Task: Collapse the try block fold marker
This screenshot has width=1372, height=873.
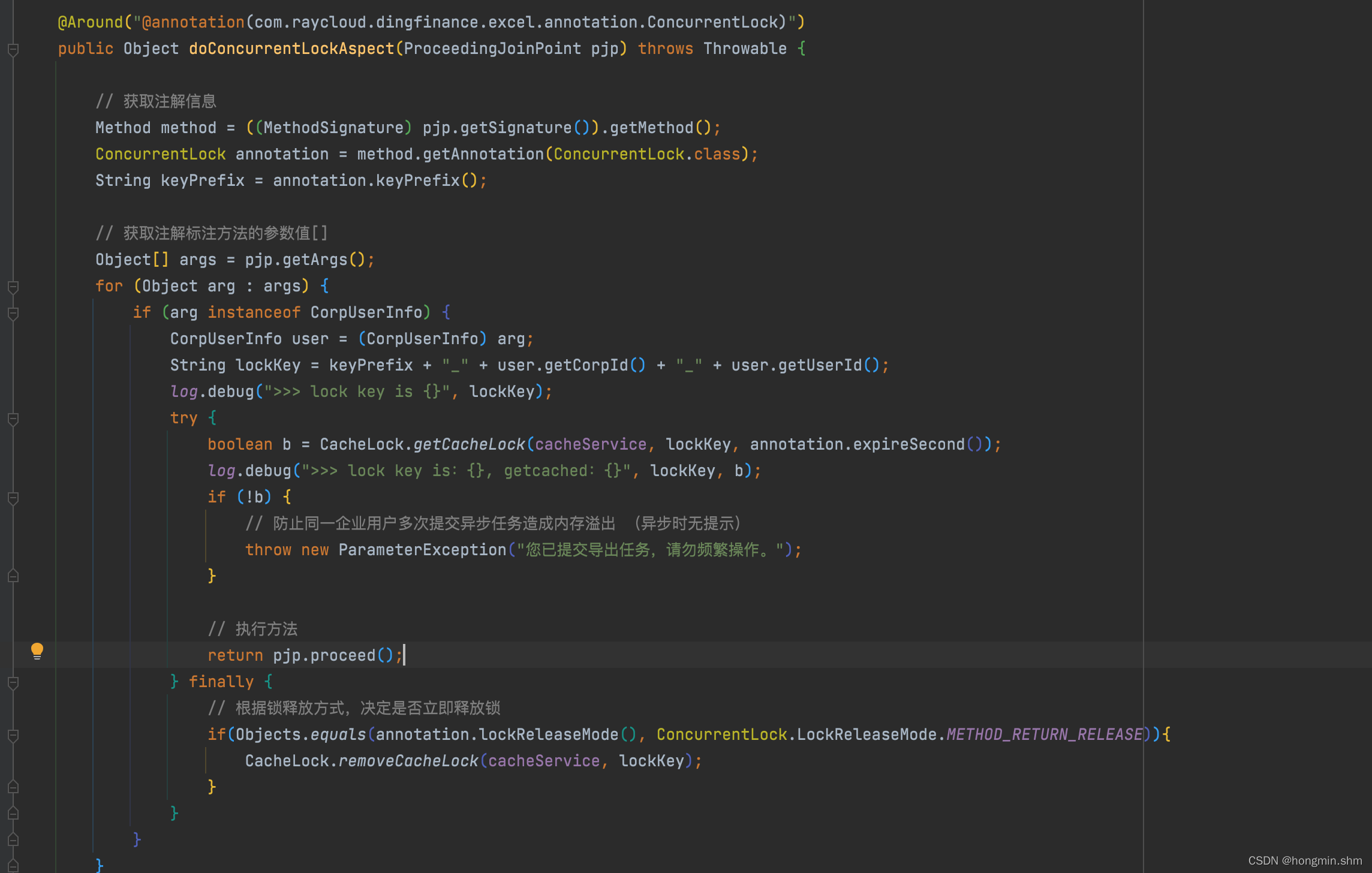Action: tap(13, 419)
